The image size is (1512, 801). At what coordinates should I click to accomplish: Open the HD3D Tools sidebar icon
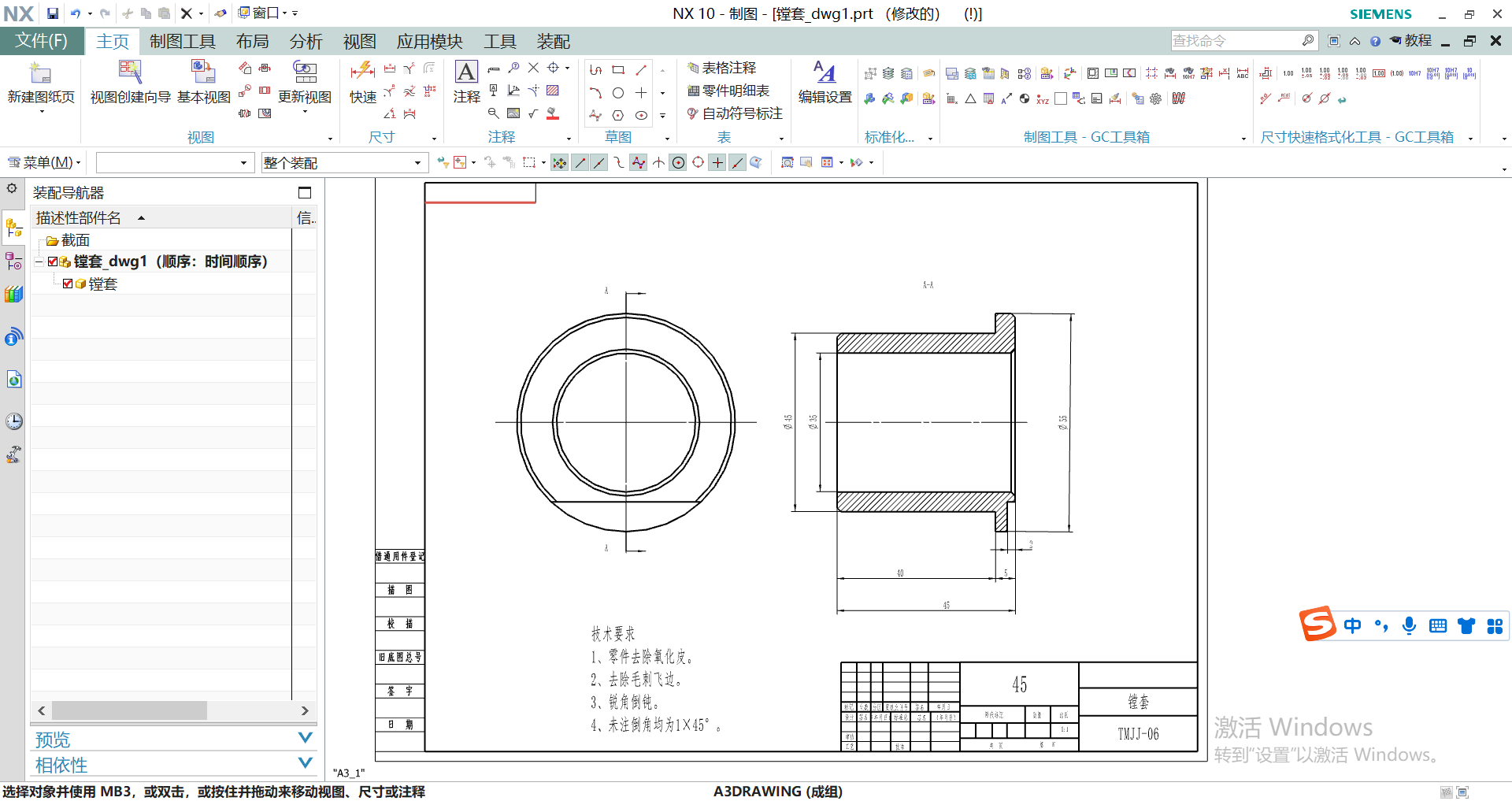coord(13,338)
